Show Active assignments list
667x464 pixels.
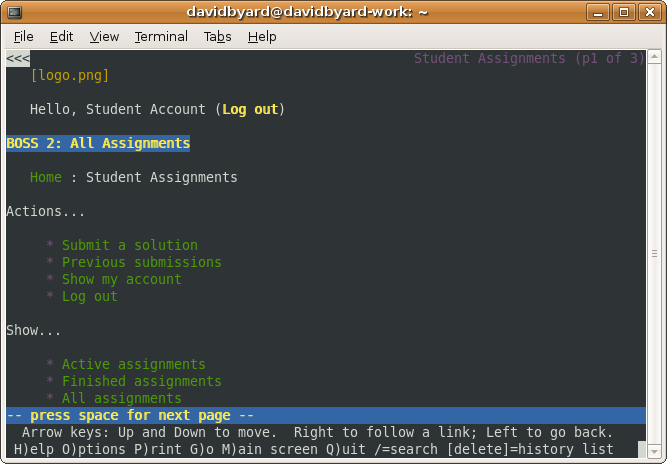[134, 364]
